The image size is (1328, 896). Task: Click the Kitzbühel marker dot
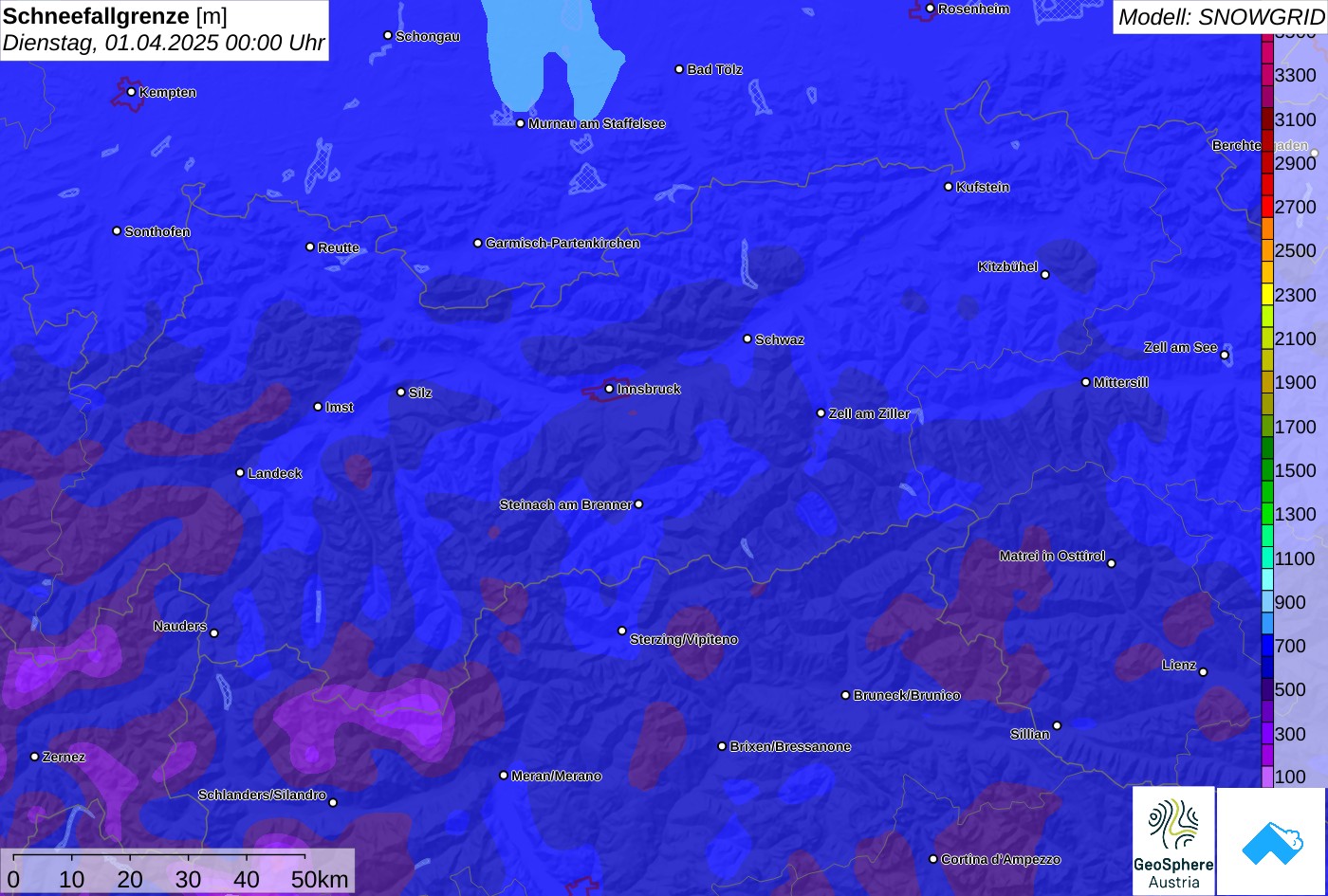(x=1045, y=275)
